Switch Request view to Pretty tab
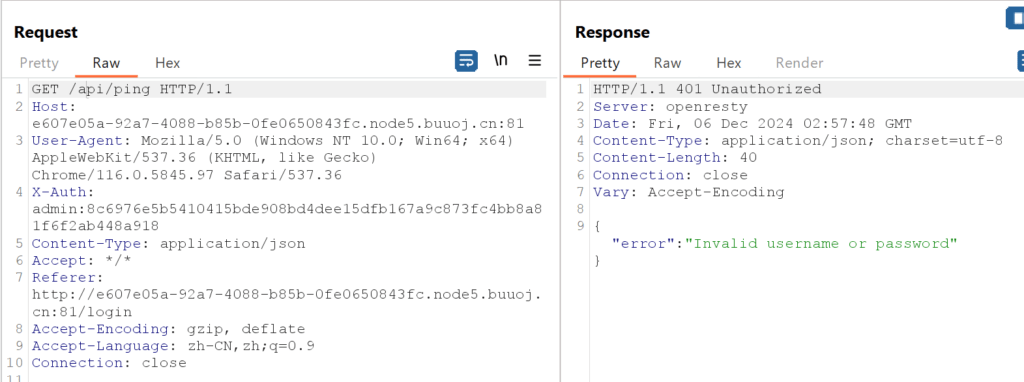Screen dimensions: 1024x382 pyautogui.click(x=39, y=63)
